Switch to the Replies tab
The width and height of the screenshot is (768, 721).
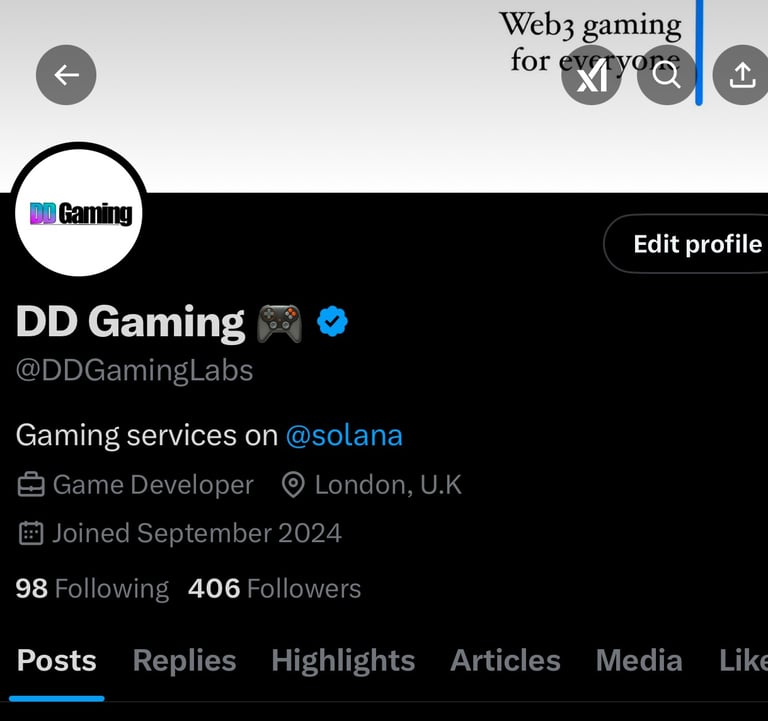184,660
